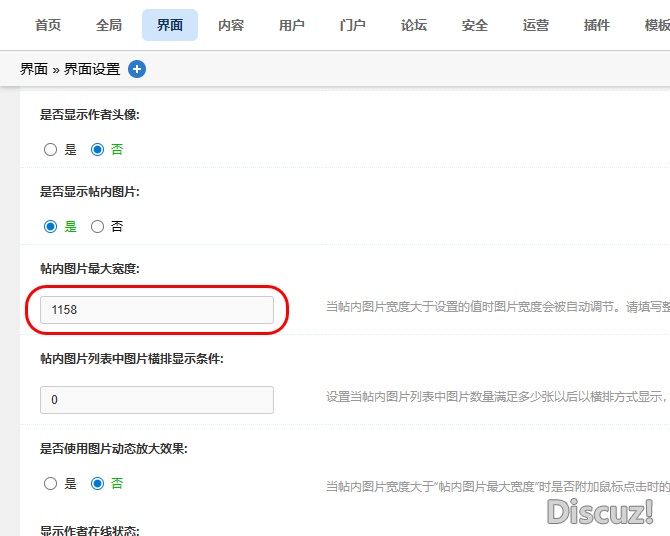
Task: Focus the 帖内图片列表中图片横排显示条件 input field
Action: coord(157,400)
